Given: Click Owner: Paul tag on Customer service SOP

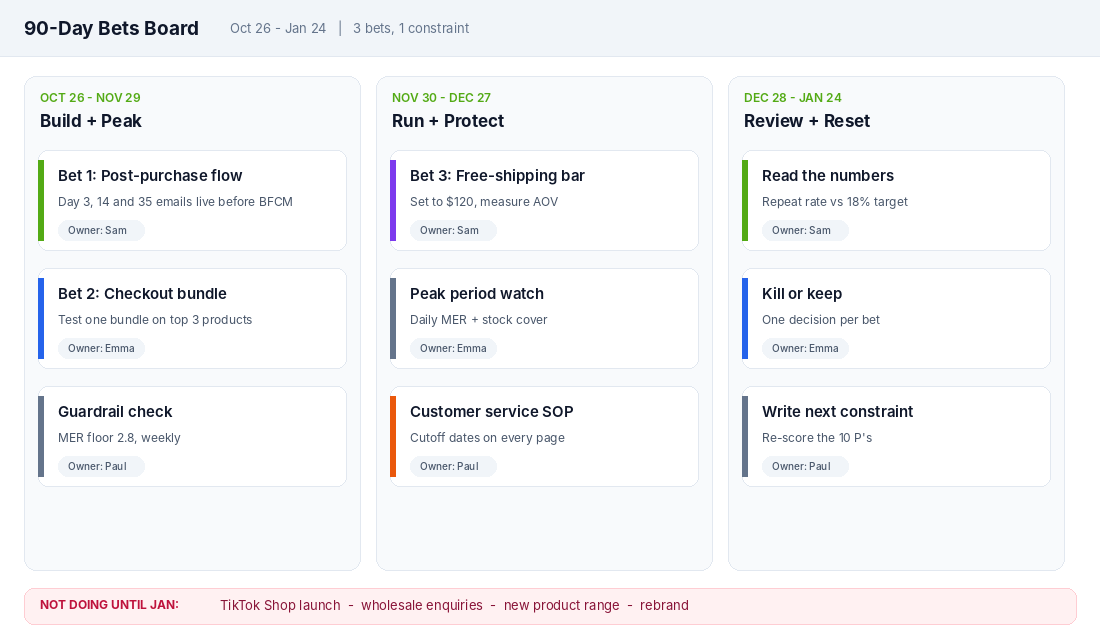Looking at the screenshot, I should 453,466.
